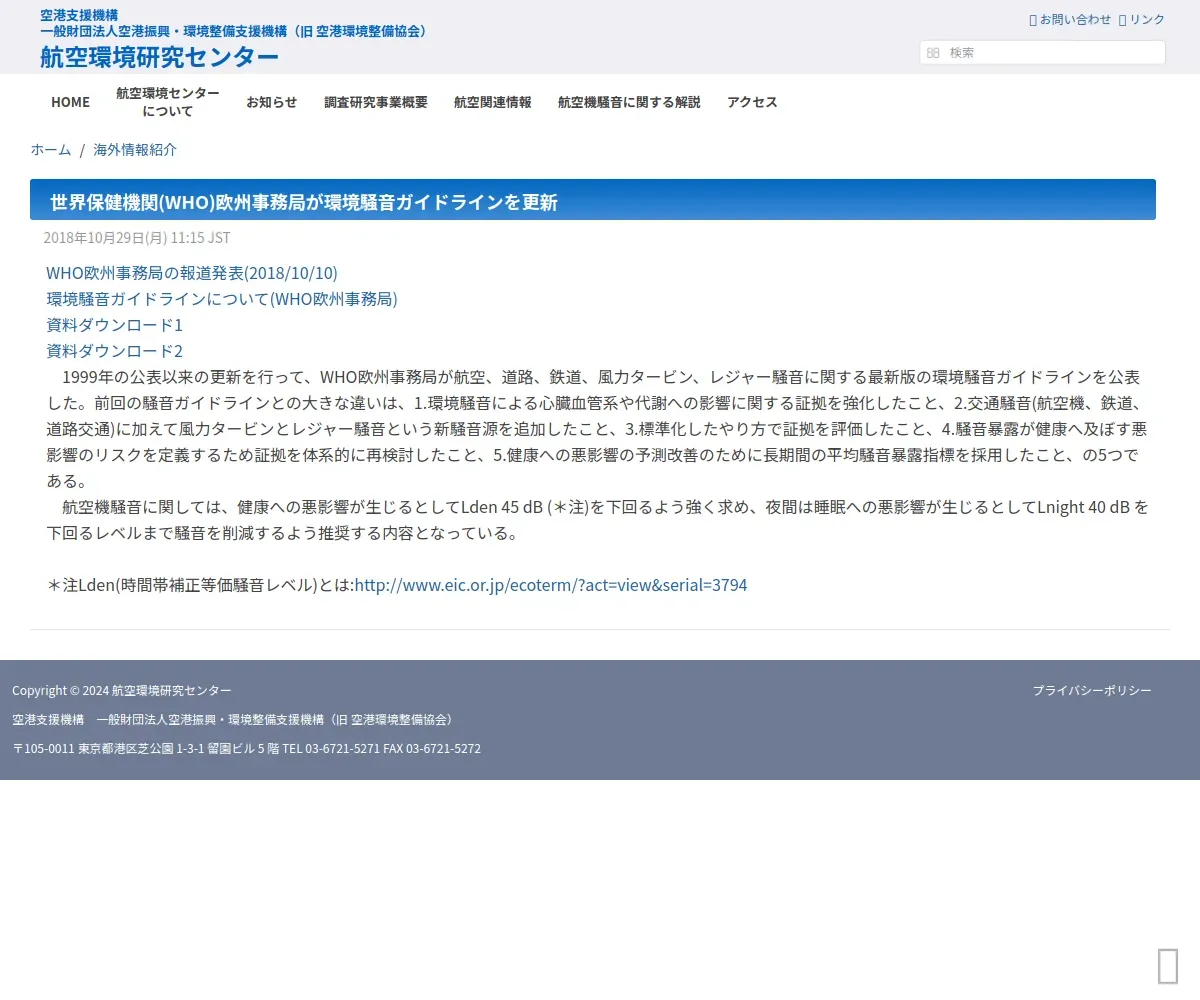The width and height of the screenshot is (1200, 1000).
Task: Open 環境騒音ガイドラインについて(WHO欧州事務局) link
Action: [x=222, y=299]
